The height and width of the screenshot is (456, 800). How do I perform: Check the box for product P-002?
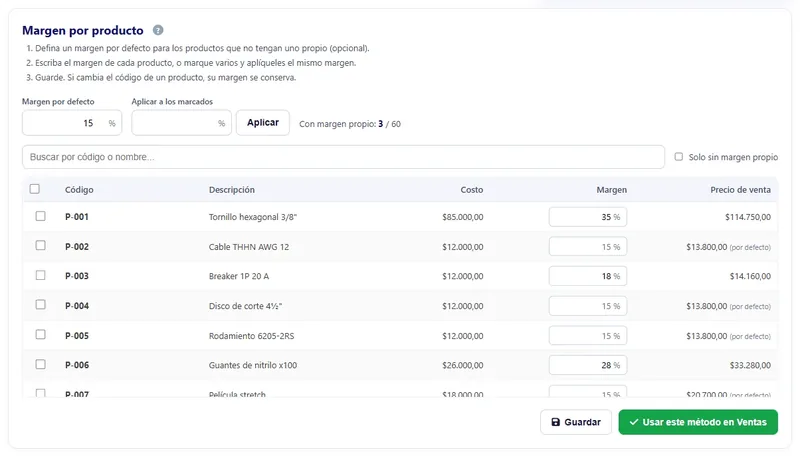[x=40, y=246]
